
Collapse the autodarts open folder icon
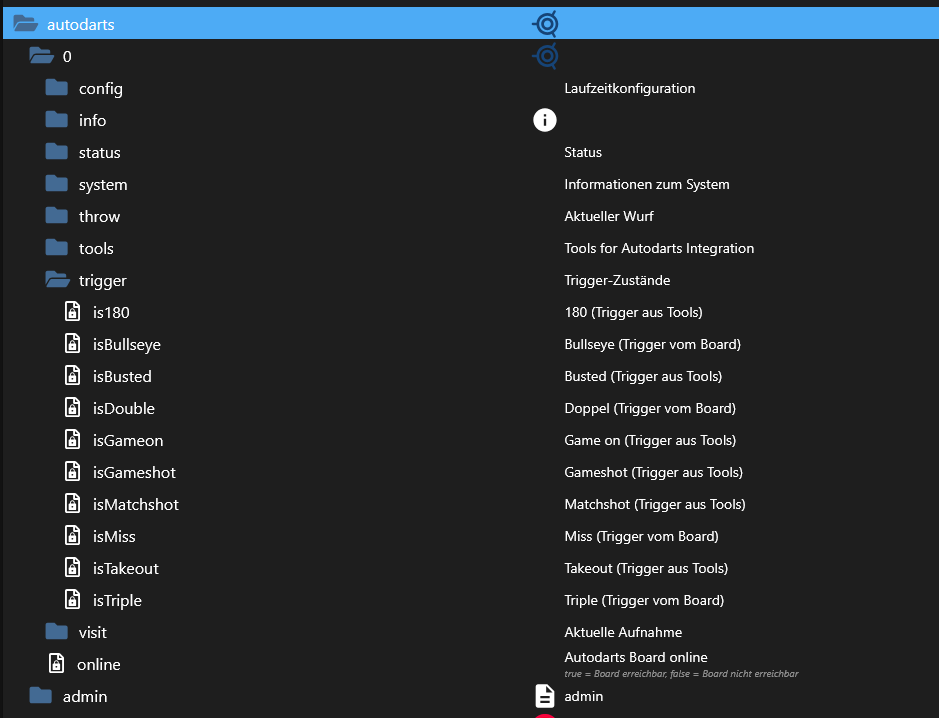point(26,24)
